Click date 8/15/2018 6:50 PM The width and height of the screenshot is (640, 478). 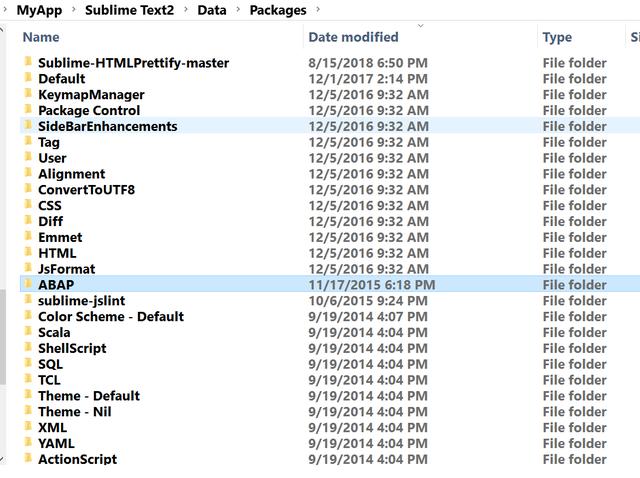point(368,63)
